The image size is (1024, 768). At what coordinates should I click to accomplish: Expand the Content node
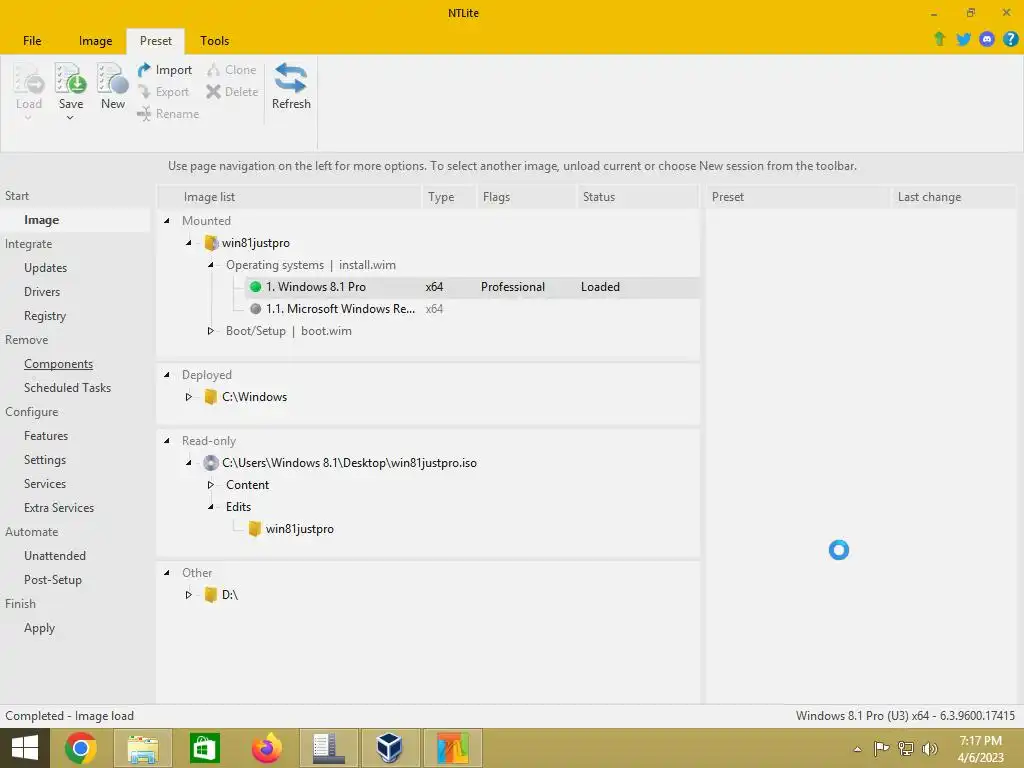[x=211, y=485]
